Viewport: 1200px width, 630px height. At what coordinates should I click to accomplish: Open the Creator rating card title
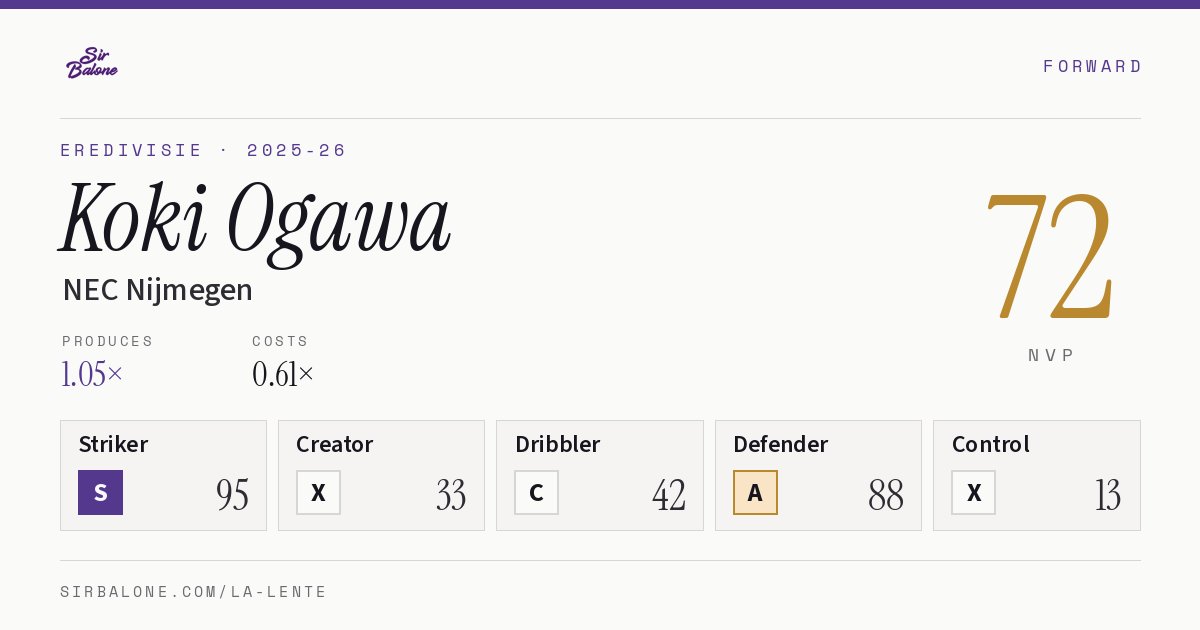pyautogui.click(x=334, y=444)
